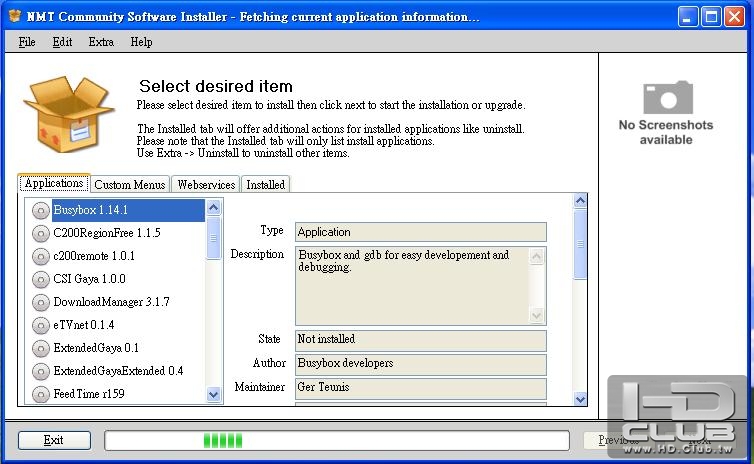Viewport: 754px width, 464px height.
Task: Click the State field showing Not installed
Action: (421, 339)
